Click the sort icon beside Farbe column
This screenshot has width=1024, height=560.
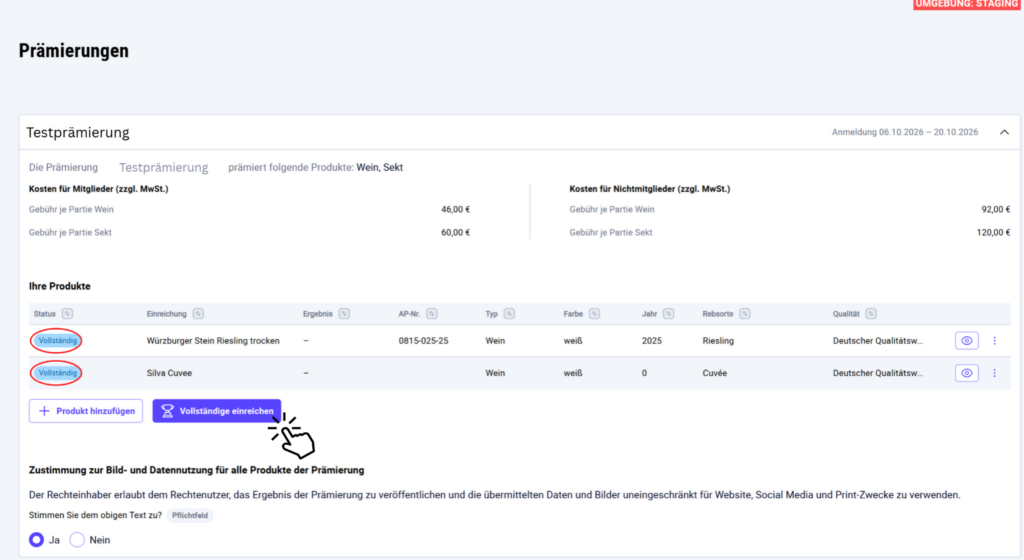[x=594, y=314]
